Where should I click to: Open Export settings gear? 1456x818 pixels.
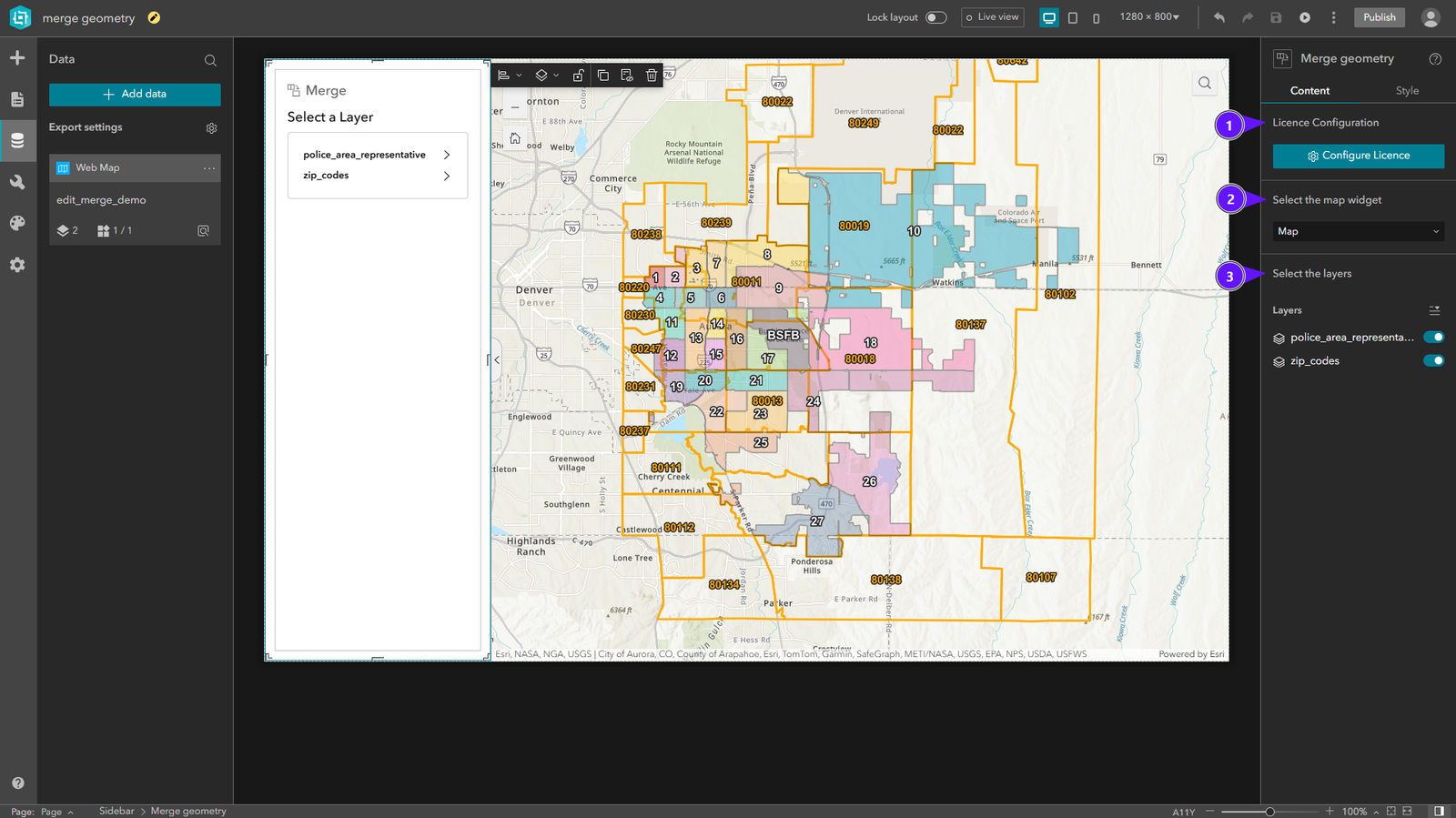coord(211,128)
